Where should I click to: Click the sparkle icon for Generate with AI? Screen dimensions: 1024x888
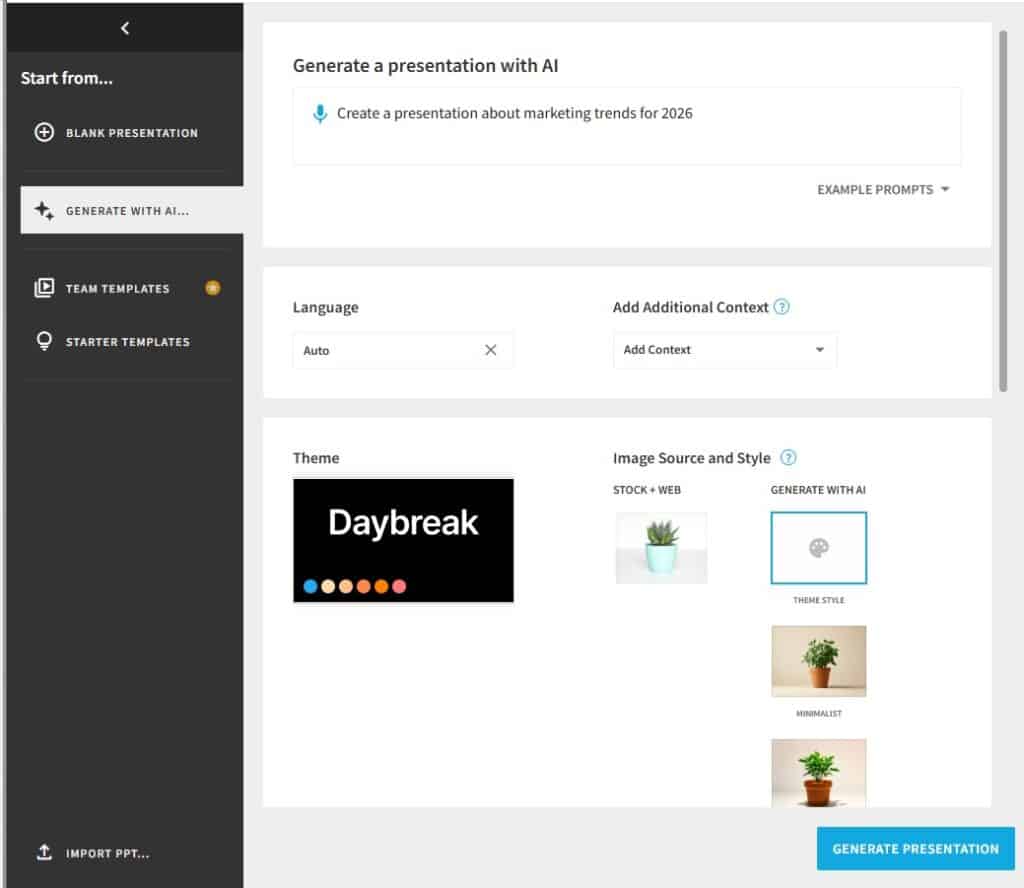click(44, 211)
